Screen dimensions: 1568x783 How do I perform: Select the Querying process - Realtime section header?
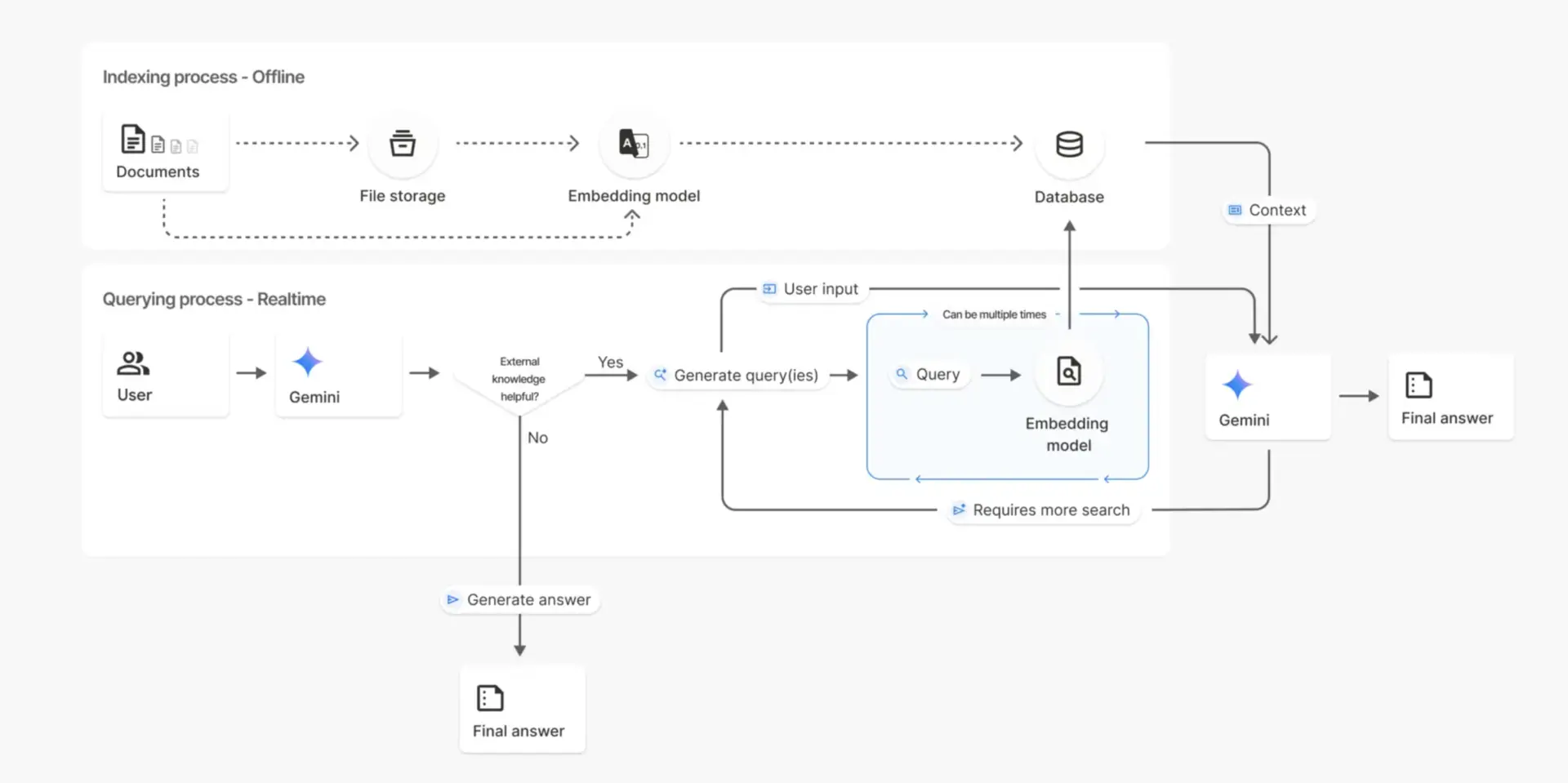[214, 299]
